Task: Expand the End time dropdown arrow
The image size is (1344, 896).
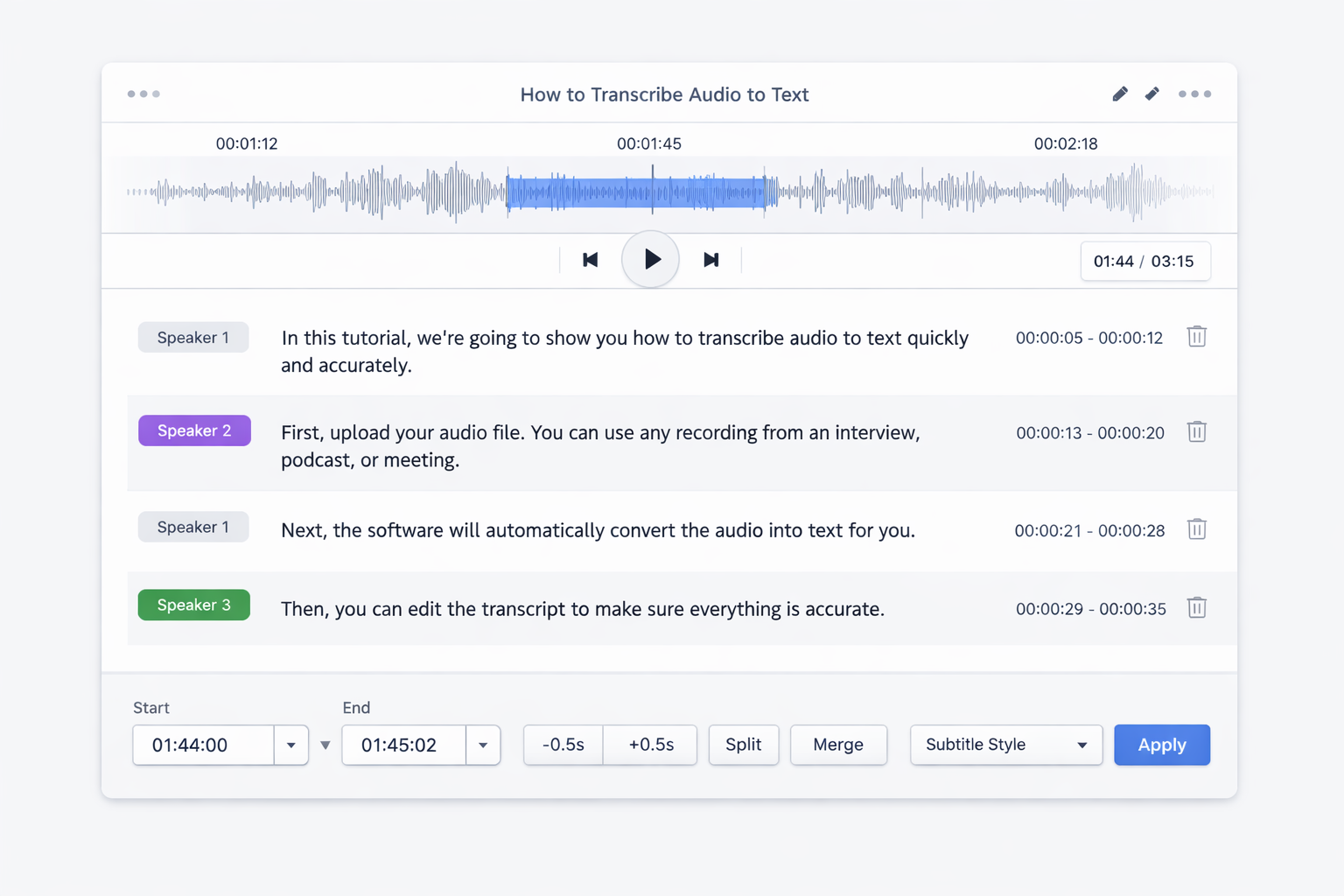Action: [482, 745]
